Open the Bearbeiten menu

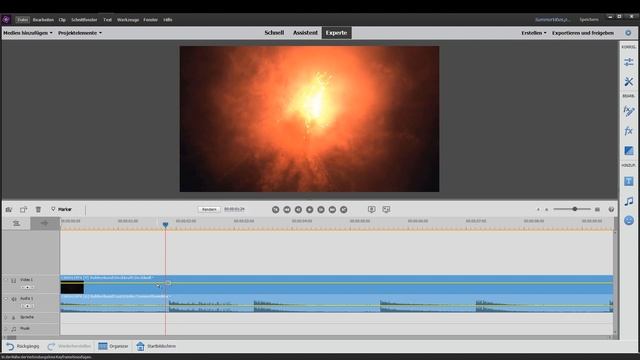[43, 20]
